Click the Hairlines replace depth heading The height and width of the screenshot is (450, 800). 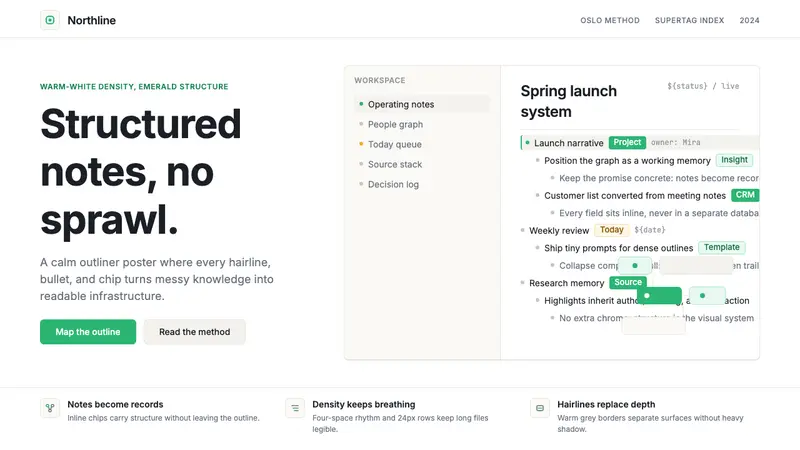click(x=606, y=404)
